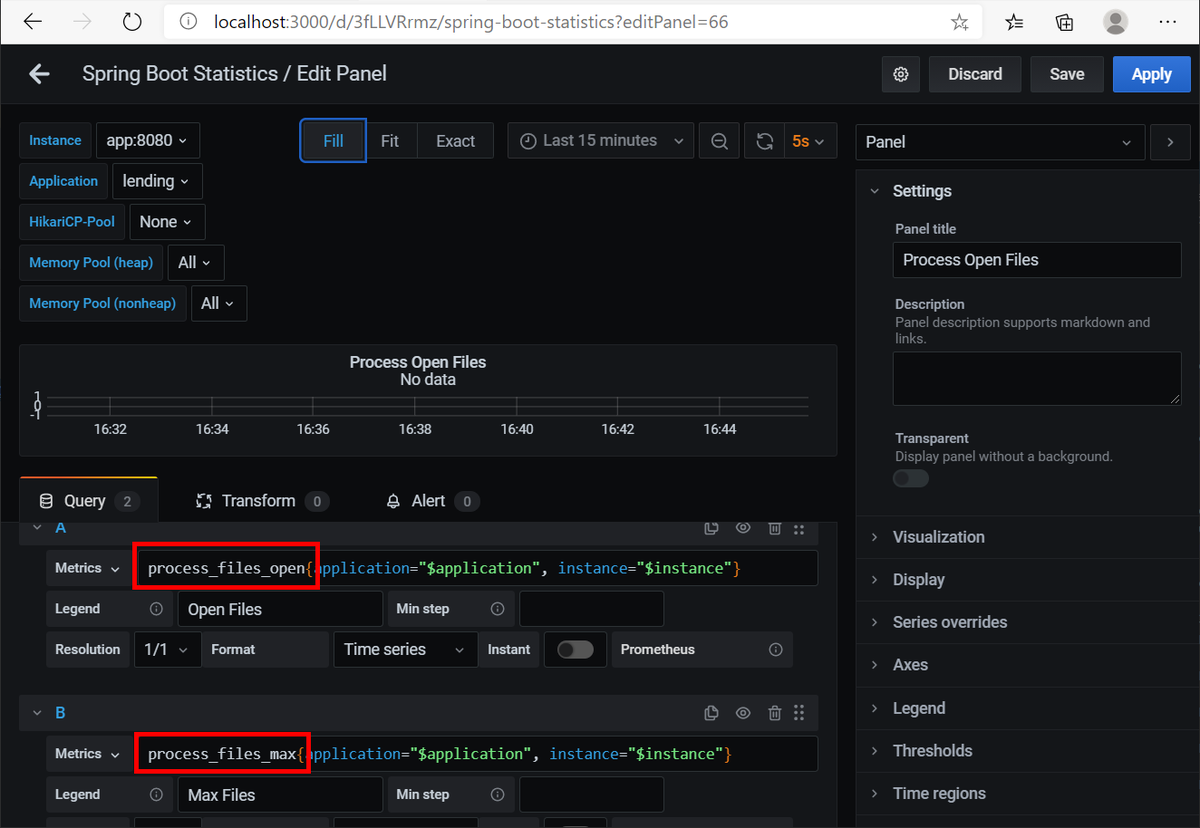This screenshot has width=1200, height=828.
Task: Toggle the Instant switch for query A
Action: tap(575, 650)
